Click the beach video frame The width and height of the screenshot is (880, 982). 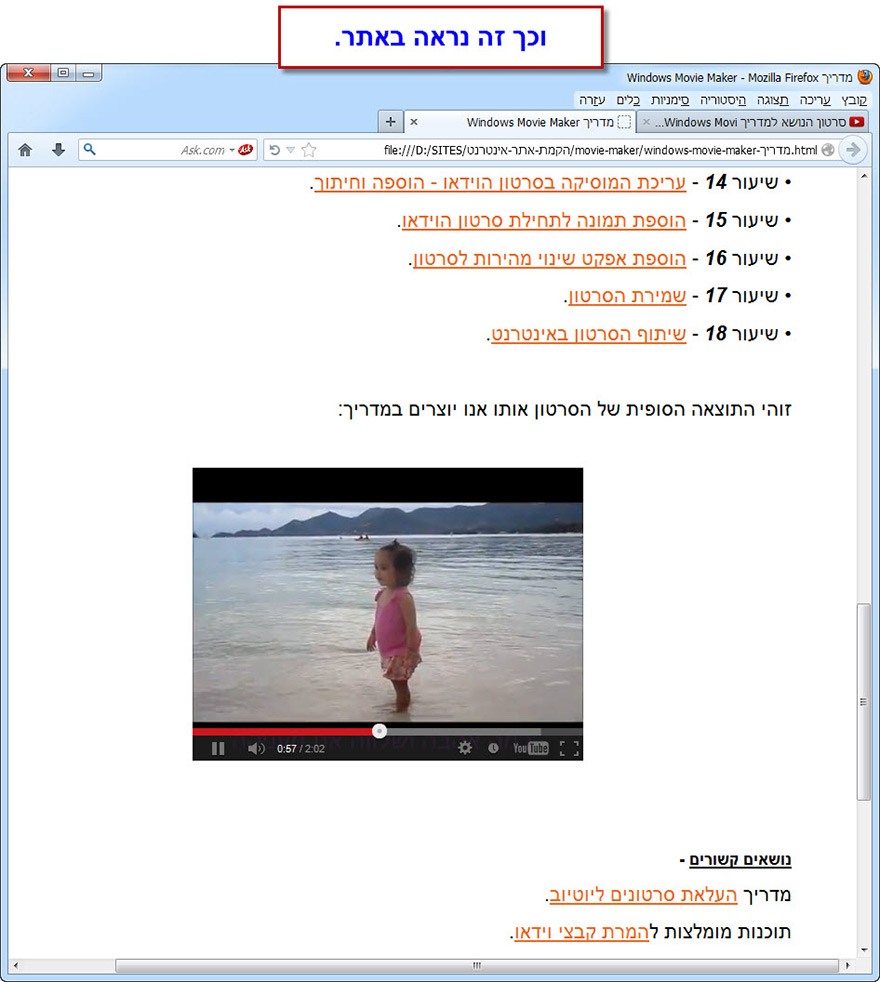[388, 612]
